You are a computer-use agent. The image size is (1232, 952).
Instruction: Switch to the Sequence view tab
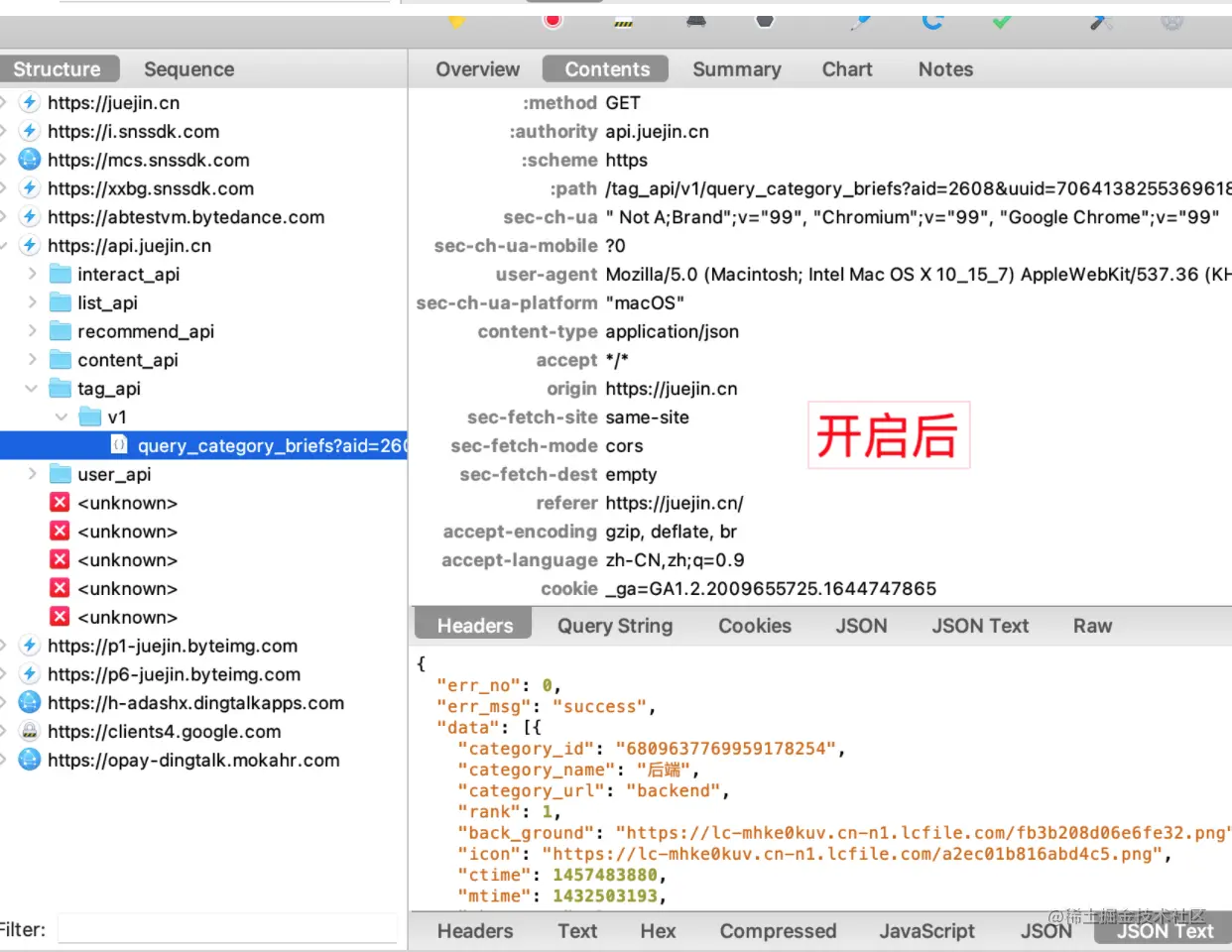[x=188, y=69]
